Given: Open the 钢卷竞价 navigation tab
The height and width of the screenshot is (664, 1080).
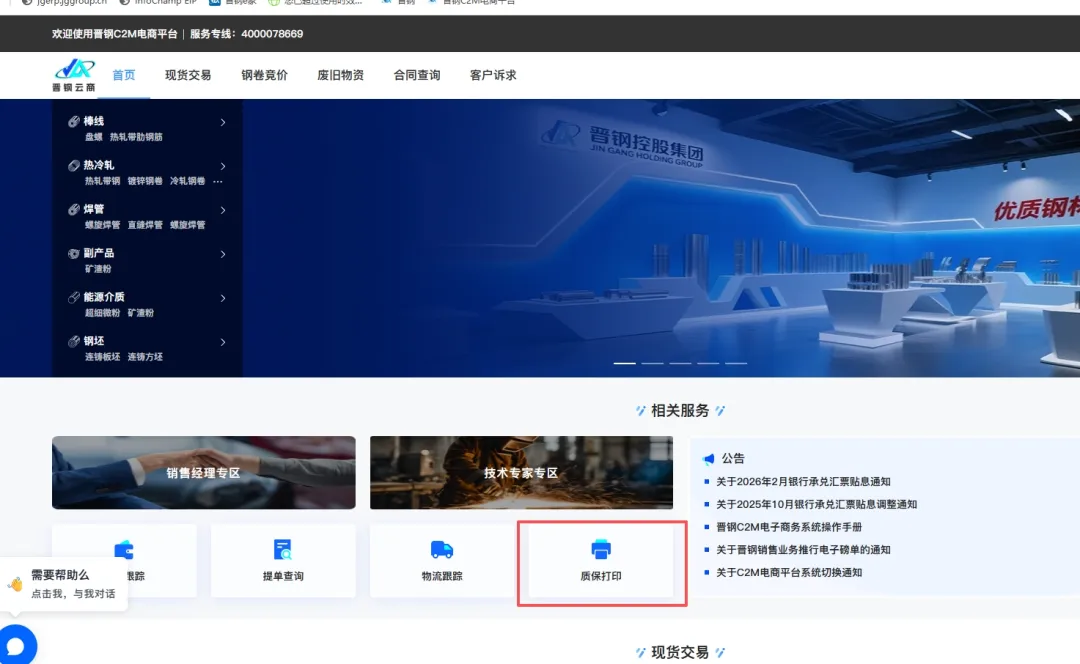Looking at the screenshot, I should tap(264, 75).
